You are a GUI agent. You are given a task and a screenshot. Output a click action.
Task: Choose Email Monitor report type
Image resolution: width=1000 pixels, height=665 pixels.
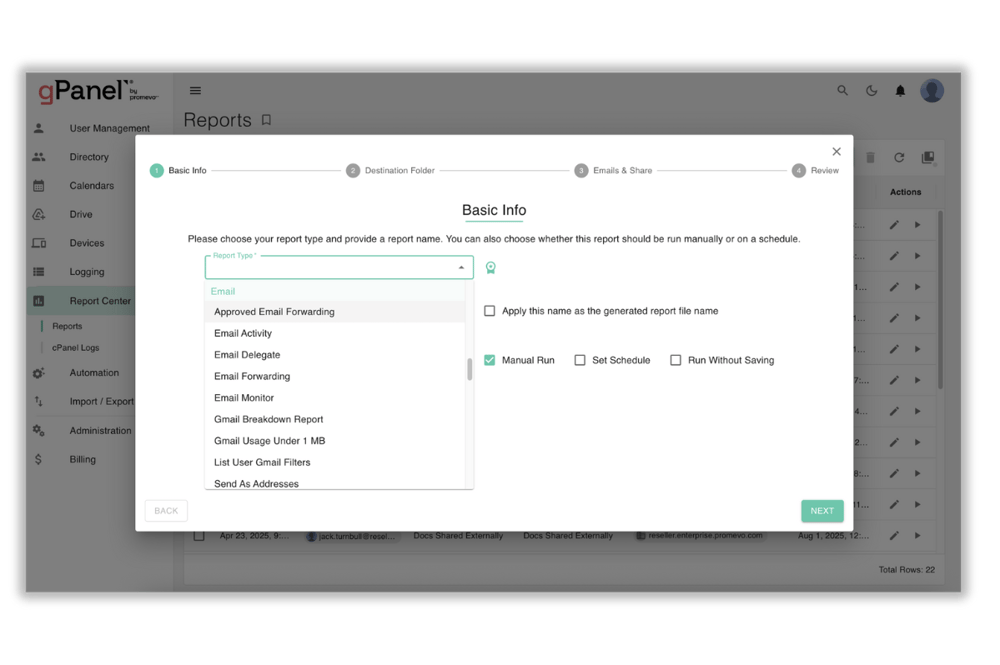(x=335, y=398)
